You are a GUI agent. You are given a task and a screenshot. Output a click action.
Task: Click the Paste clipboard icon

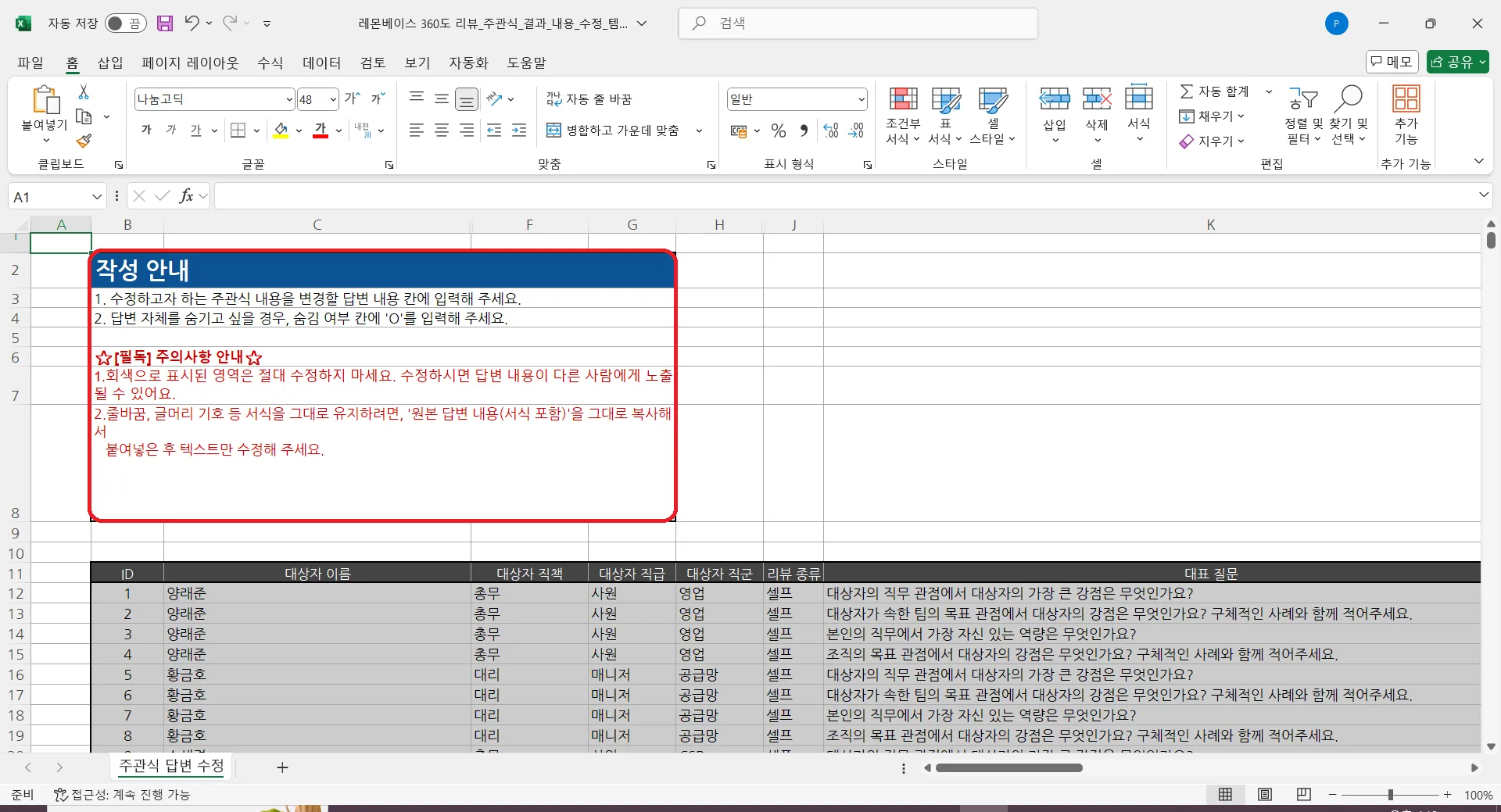point(45,100)
